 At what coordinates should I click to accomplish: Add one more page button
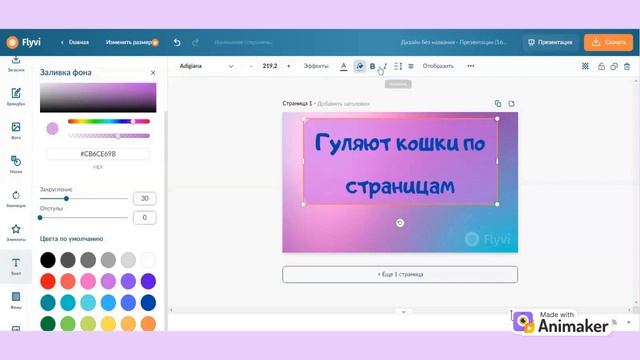pyautogui.click(x=400, y=274)
